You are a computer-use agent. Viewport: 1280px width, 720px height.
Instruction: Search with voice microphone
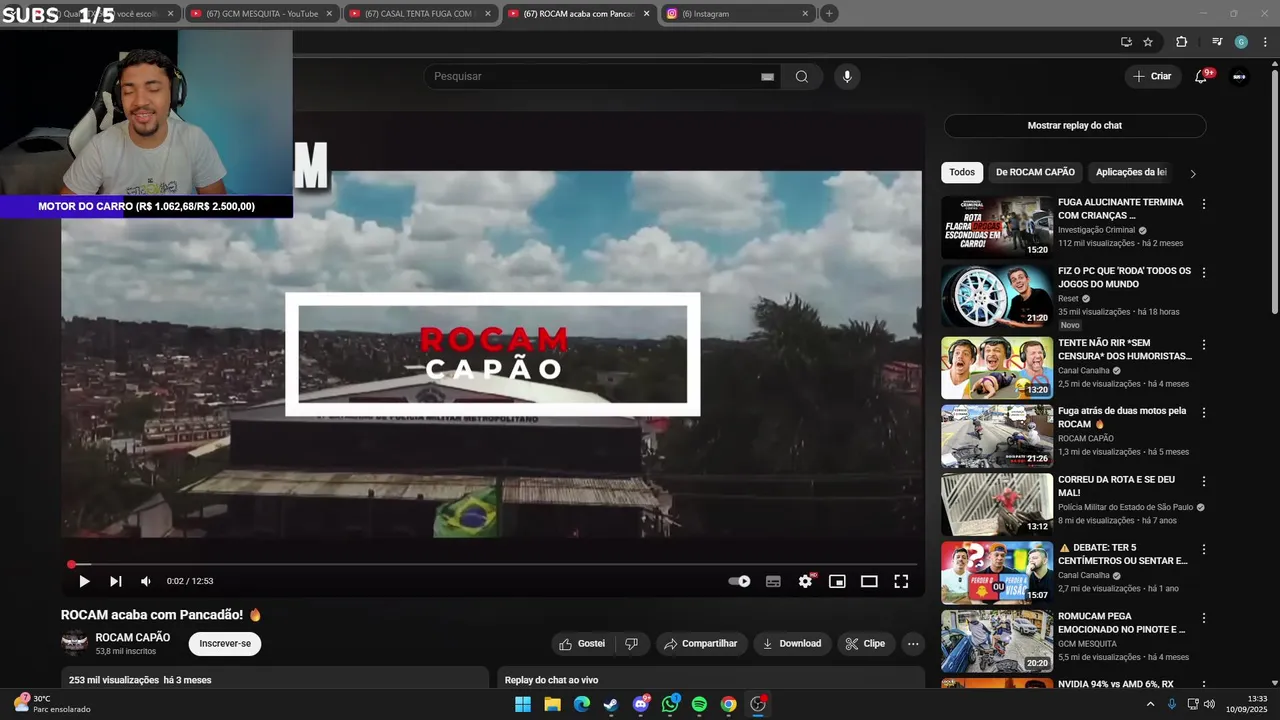click(x=847, y=77)
